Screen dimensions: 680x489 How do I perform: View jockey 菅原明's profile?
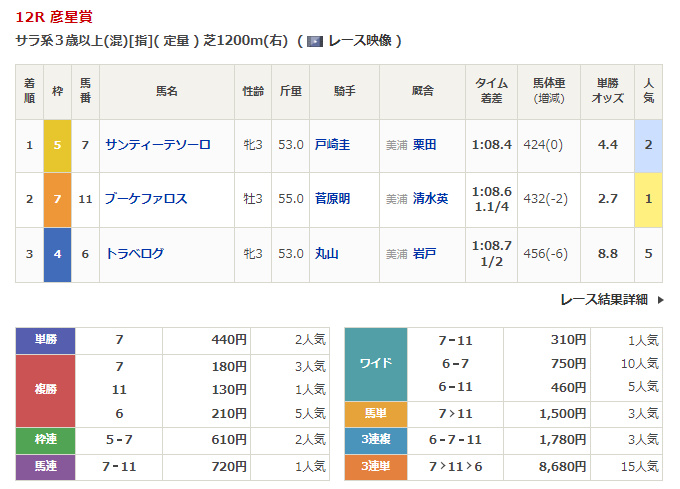coord(332,199)
